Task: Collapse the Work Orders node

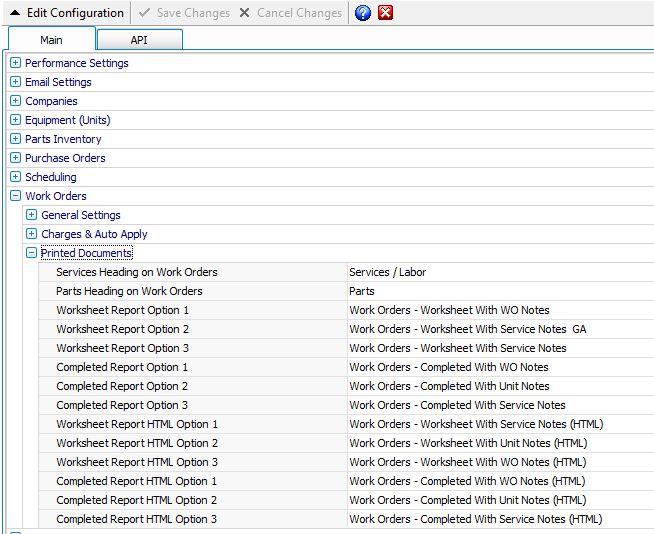Action: [x=15, y=196]
